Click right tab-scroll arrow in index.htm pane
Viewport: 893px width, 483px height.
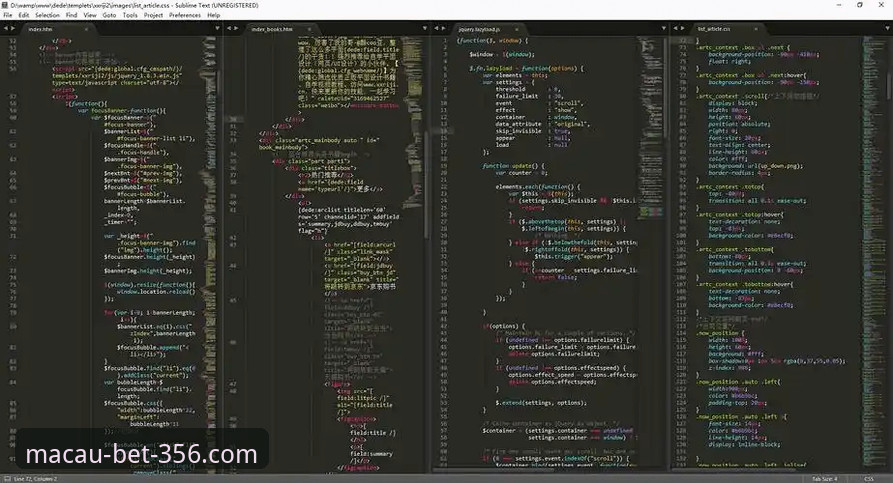click(x=13, y=28)
